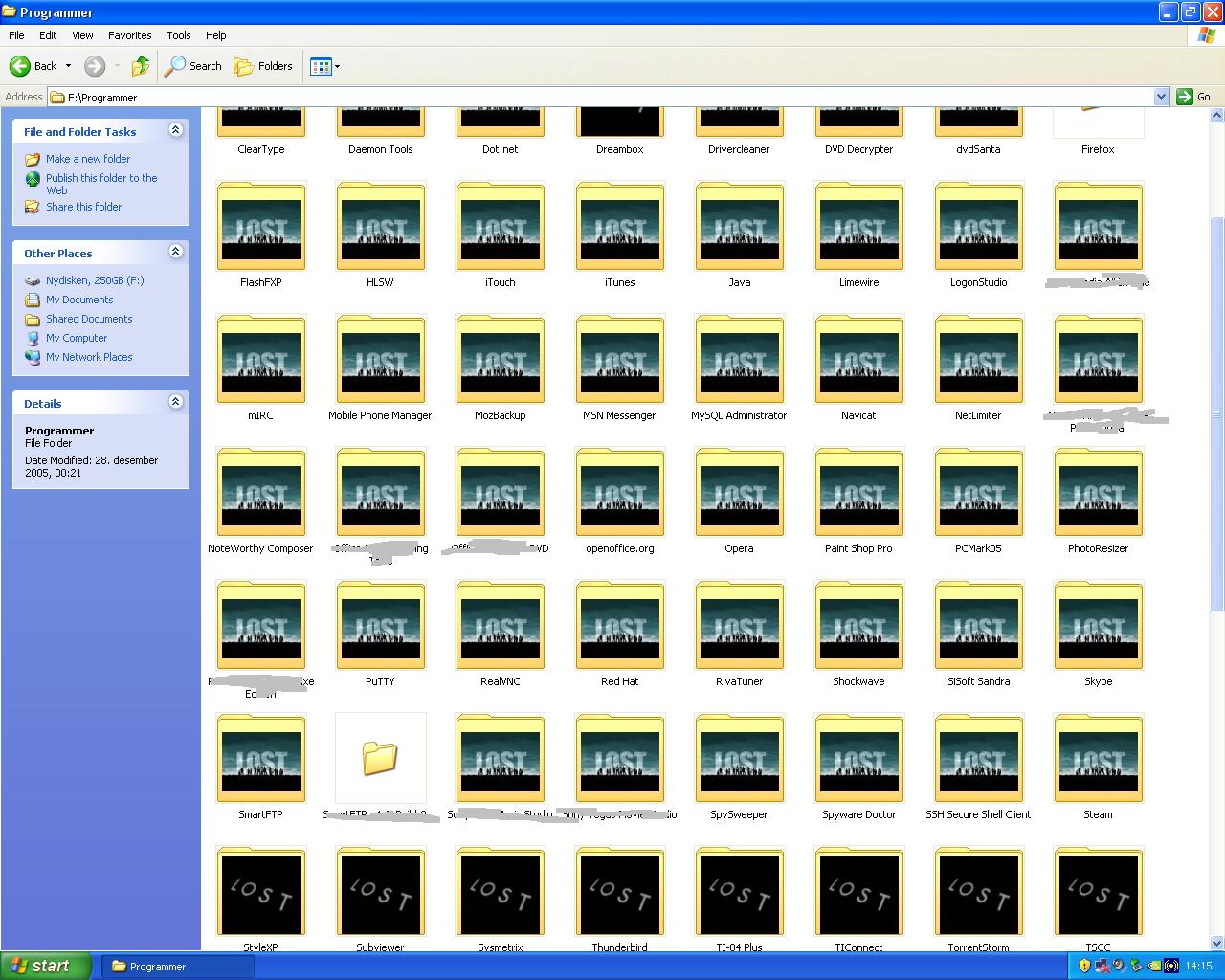Open the MySQL Administrator folder

[739, 359]
